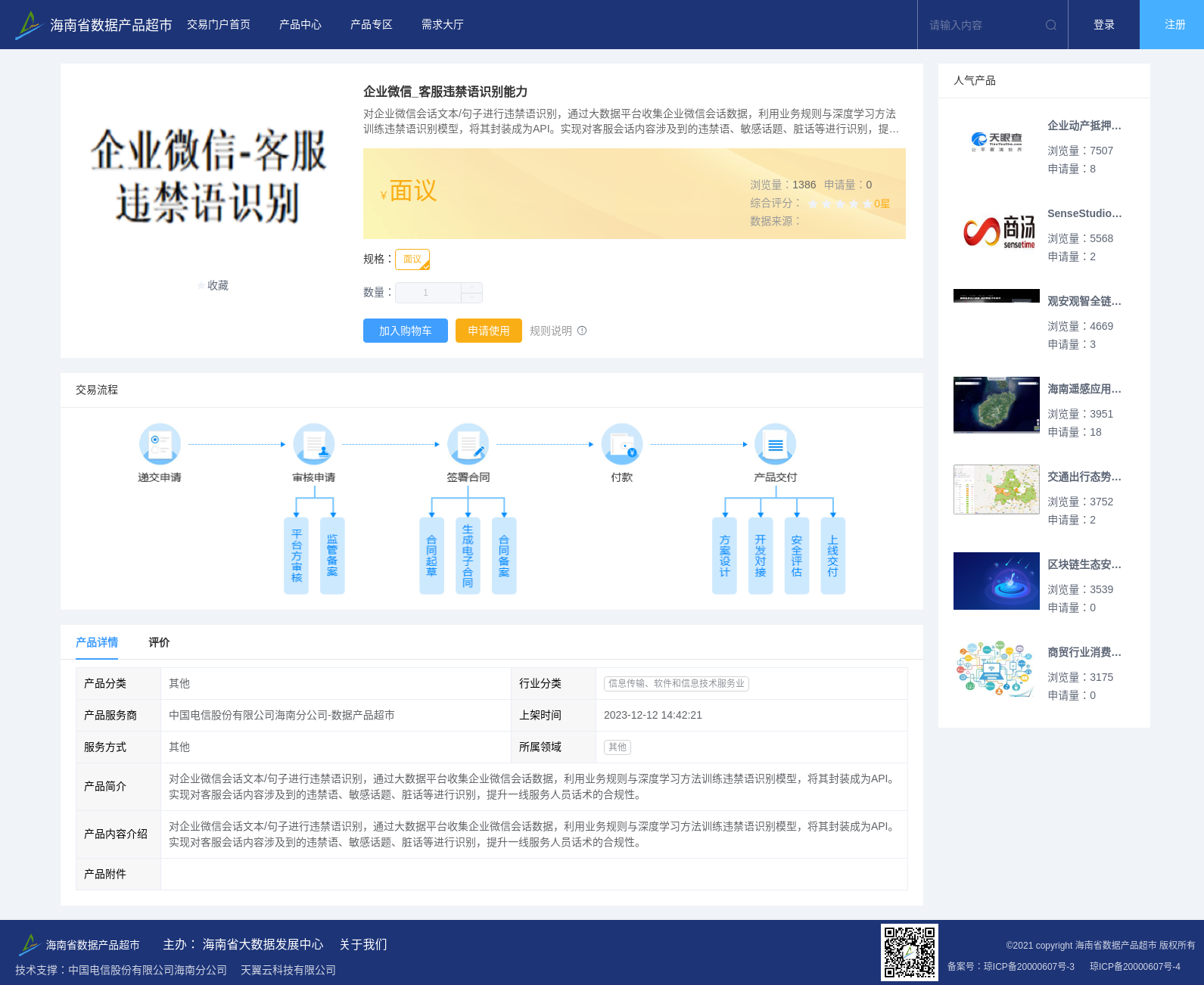The height and width of the screenshot is (985, 1204).
Task: Open 交易门户首页 in the top navigation
Action: (x=219, y=25)
